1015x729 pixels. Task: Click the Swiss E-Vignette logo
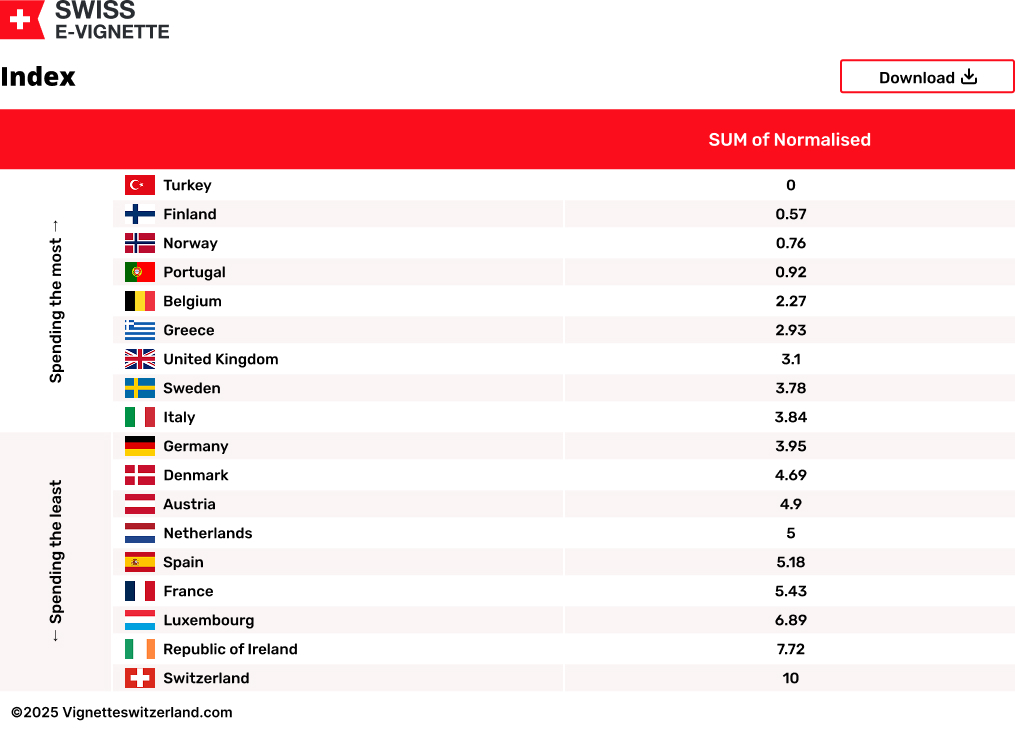85,20
